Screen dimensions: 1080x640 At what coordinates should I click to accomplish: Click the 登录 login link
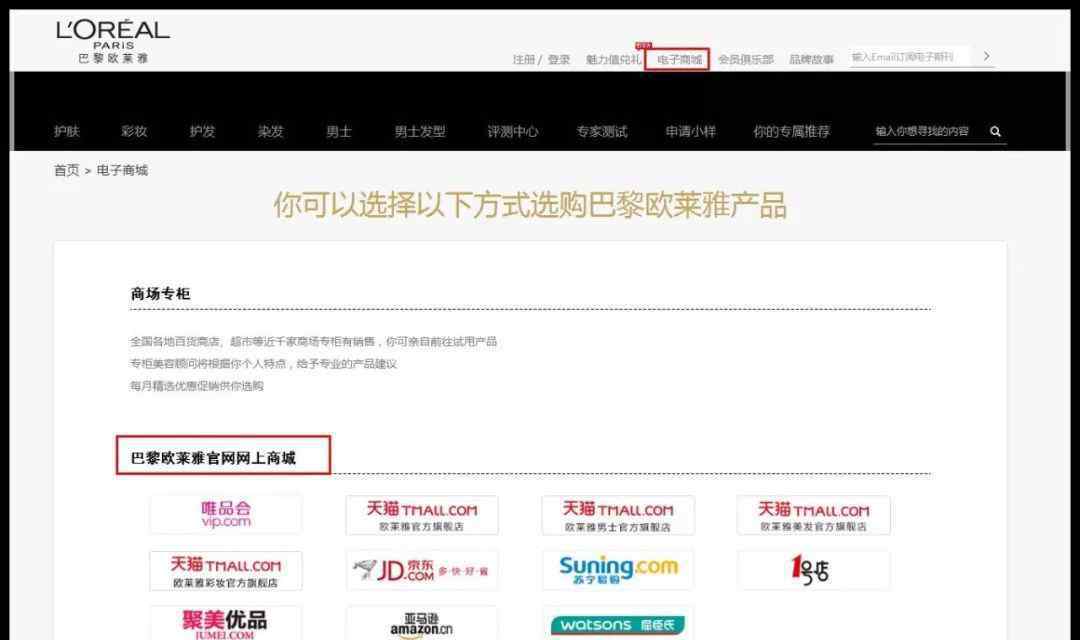559,59
